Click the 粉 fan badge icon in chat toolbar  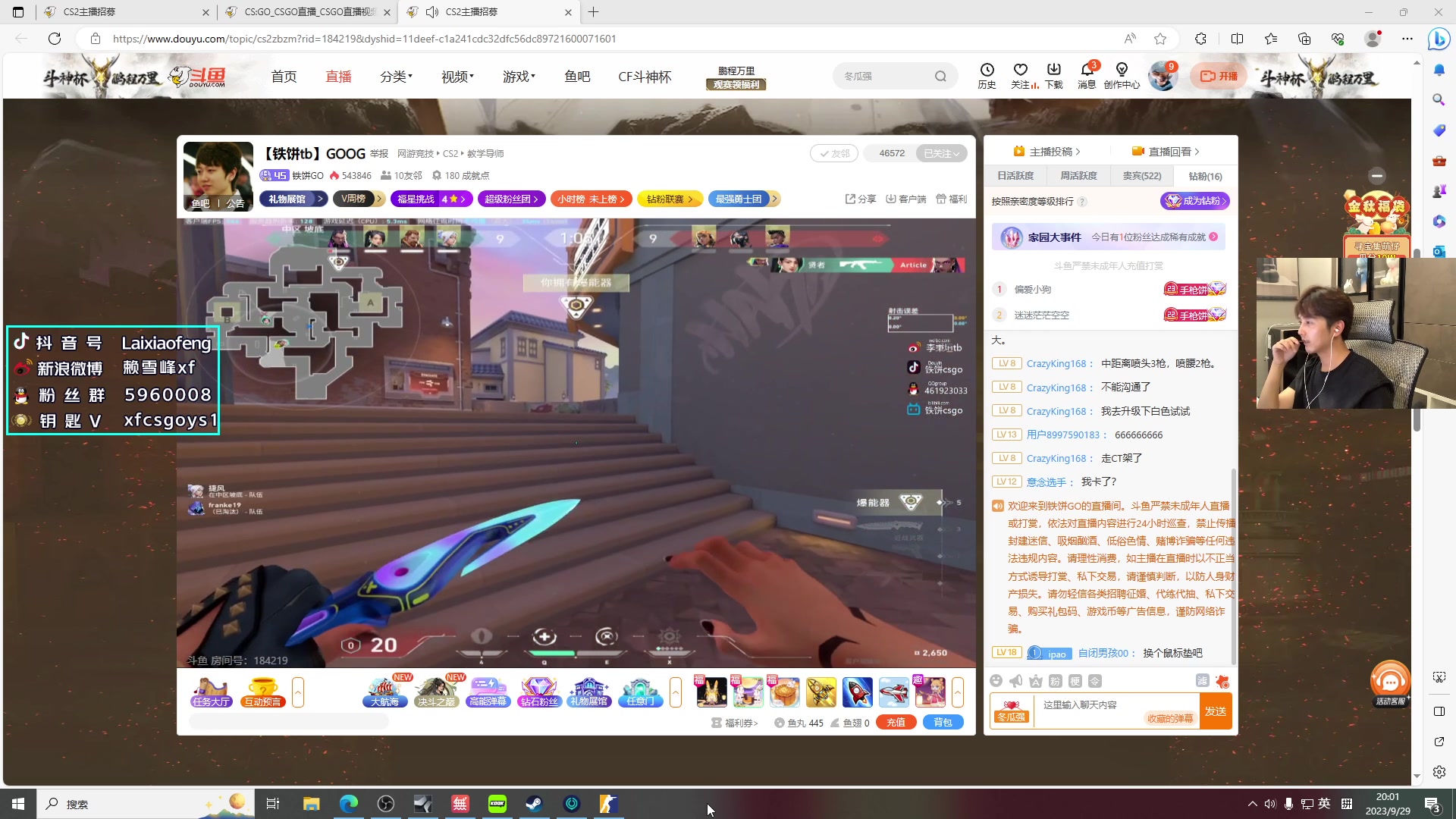tap(1056, 681)
